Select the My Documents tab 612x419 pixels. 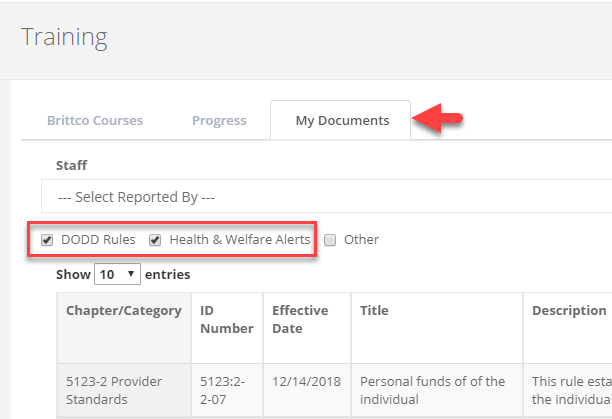(x=342, y=121)
